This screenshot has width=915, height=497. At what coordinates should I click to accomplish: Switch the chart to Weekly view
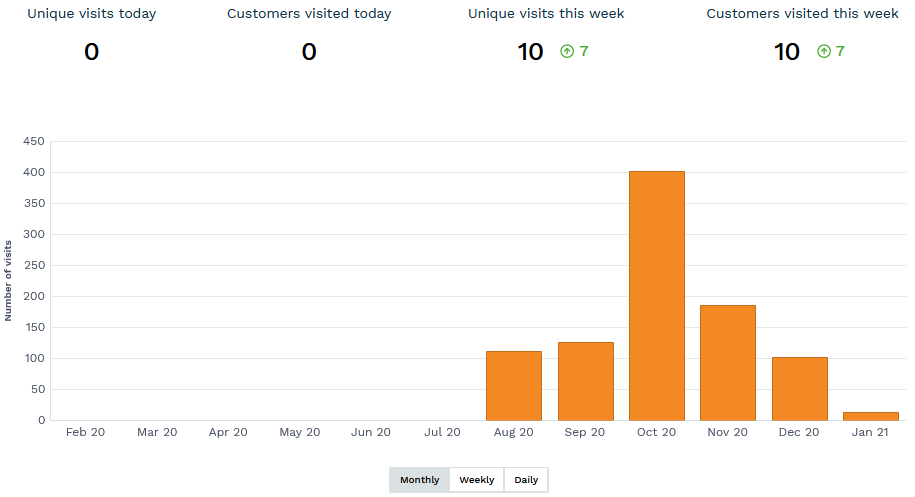pos(477,480)
